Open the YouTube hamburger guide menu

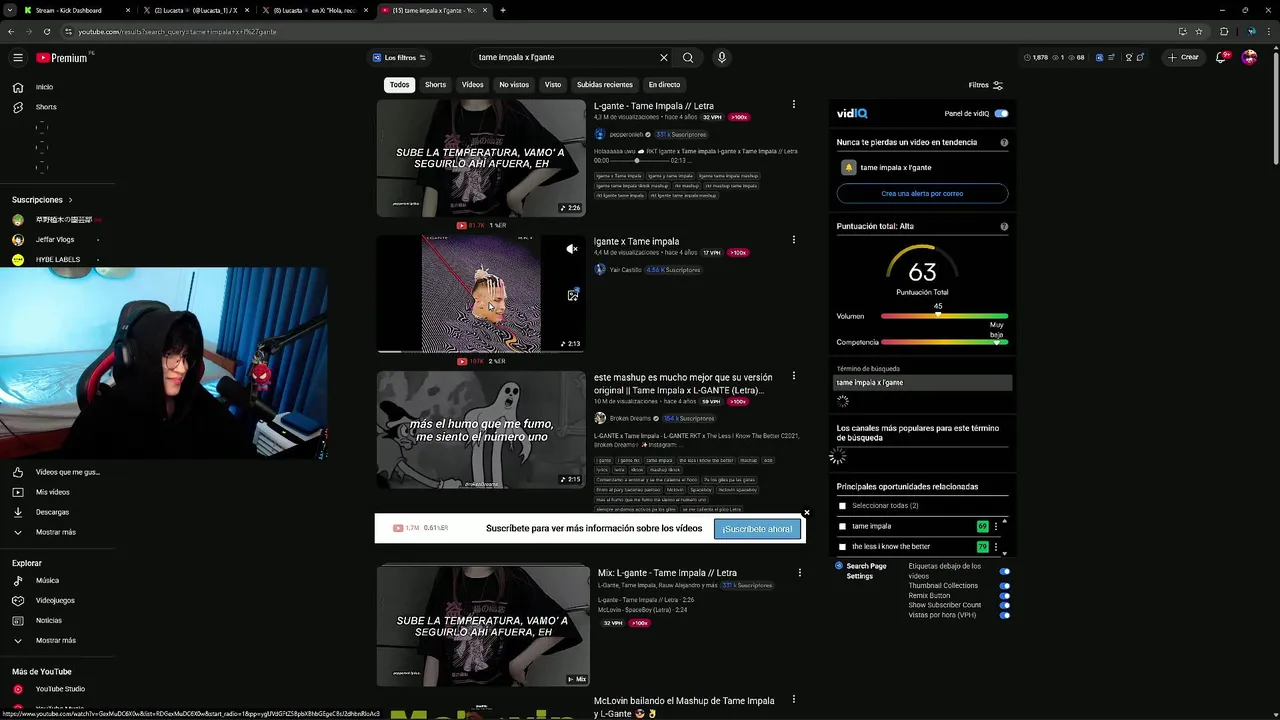point(17,58)
